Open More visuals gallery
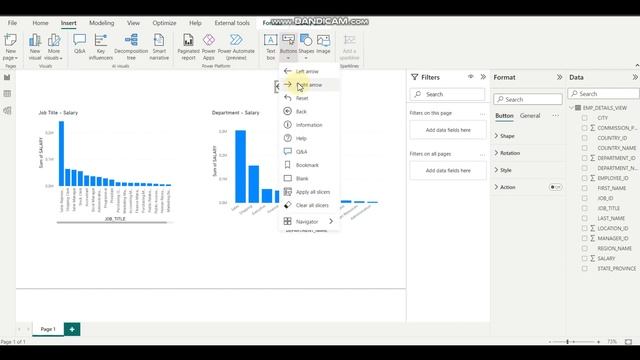 tap(53, 47)
